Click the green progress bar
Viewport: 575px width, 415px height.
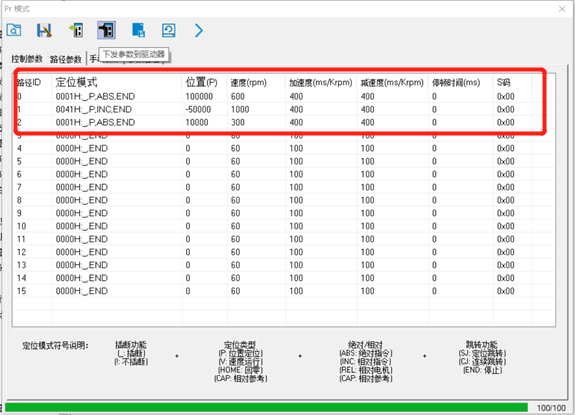click(266, 408)
